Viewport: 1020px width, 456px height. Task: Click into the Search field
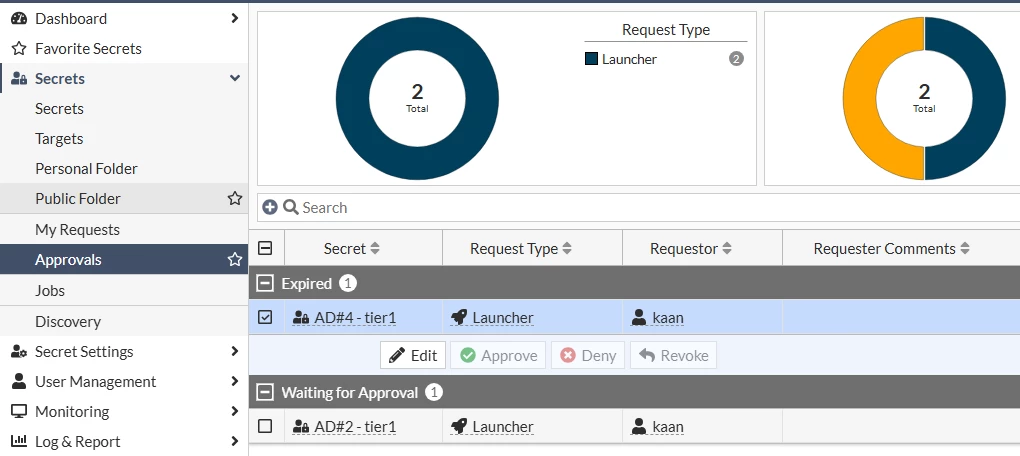click(x=638, y=208)
